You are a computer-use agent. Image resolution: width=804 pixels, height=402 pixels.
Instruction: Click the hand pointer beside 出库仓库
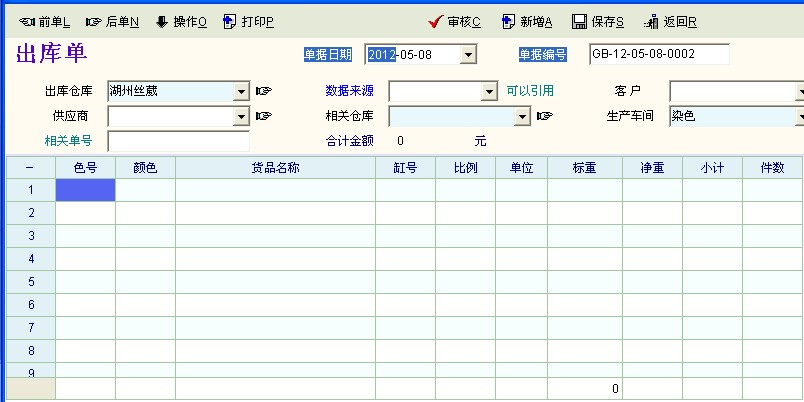(x=263, y=91)
